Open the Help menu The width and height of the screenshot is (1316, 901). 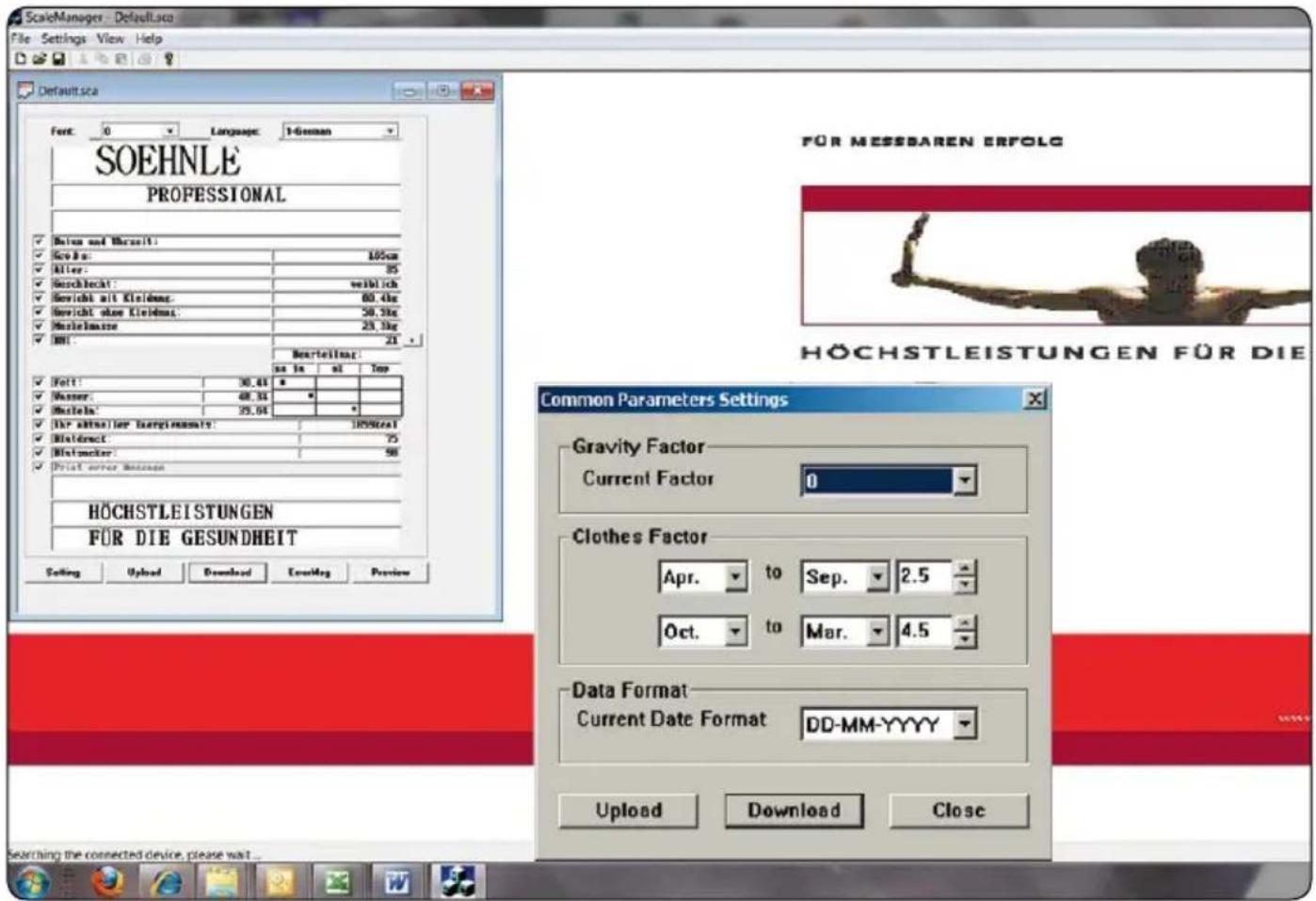(x=149, y=39)
